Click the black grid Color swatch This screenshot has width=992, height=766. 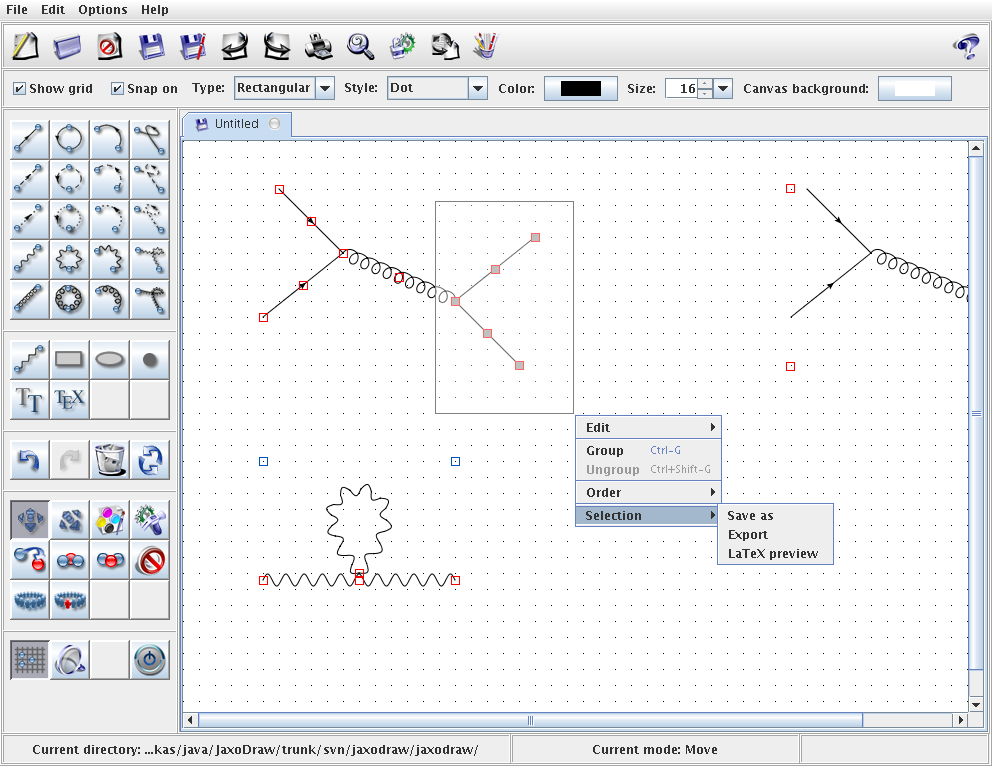point(580,89)
